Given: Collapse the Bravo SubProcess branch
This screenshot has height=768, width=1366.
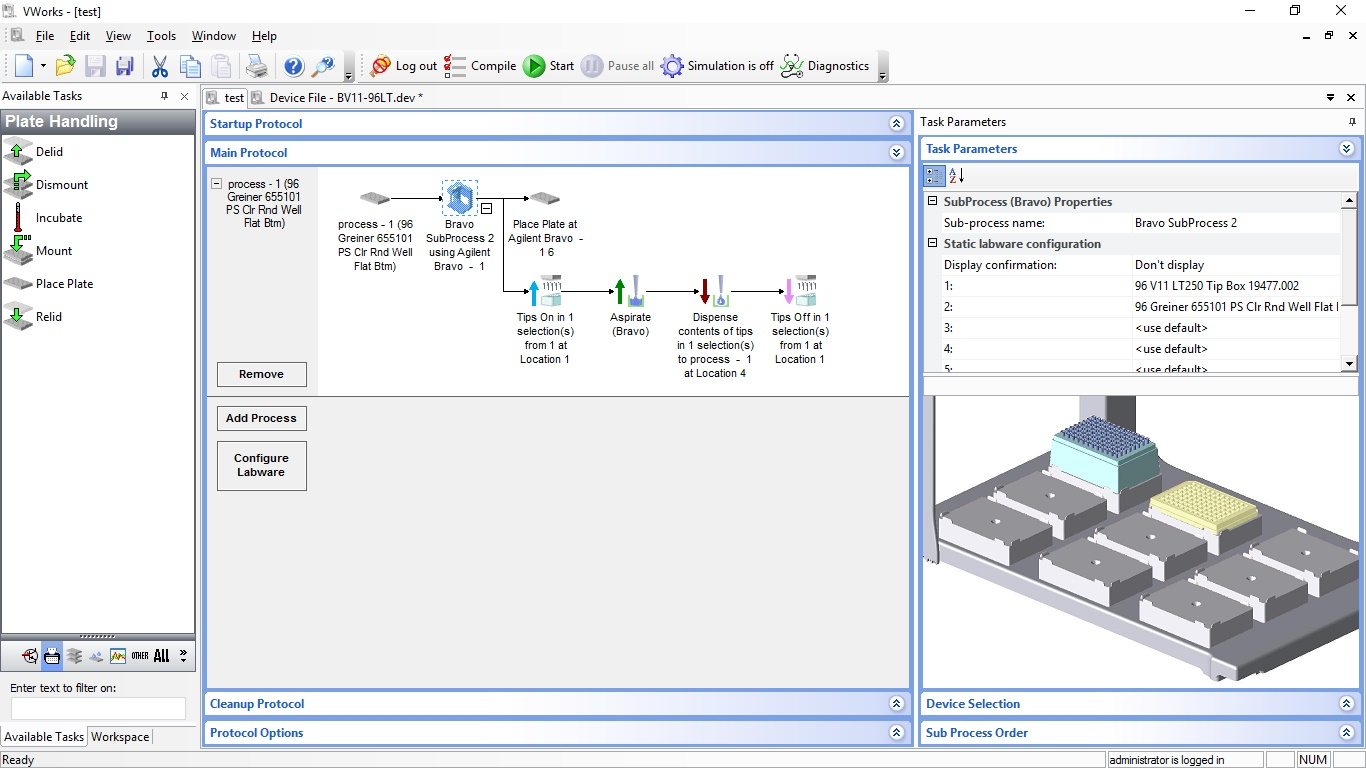Looking at the screenshot, I should coord(486,209).
